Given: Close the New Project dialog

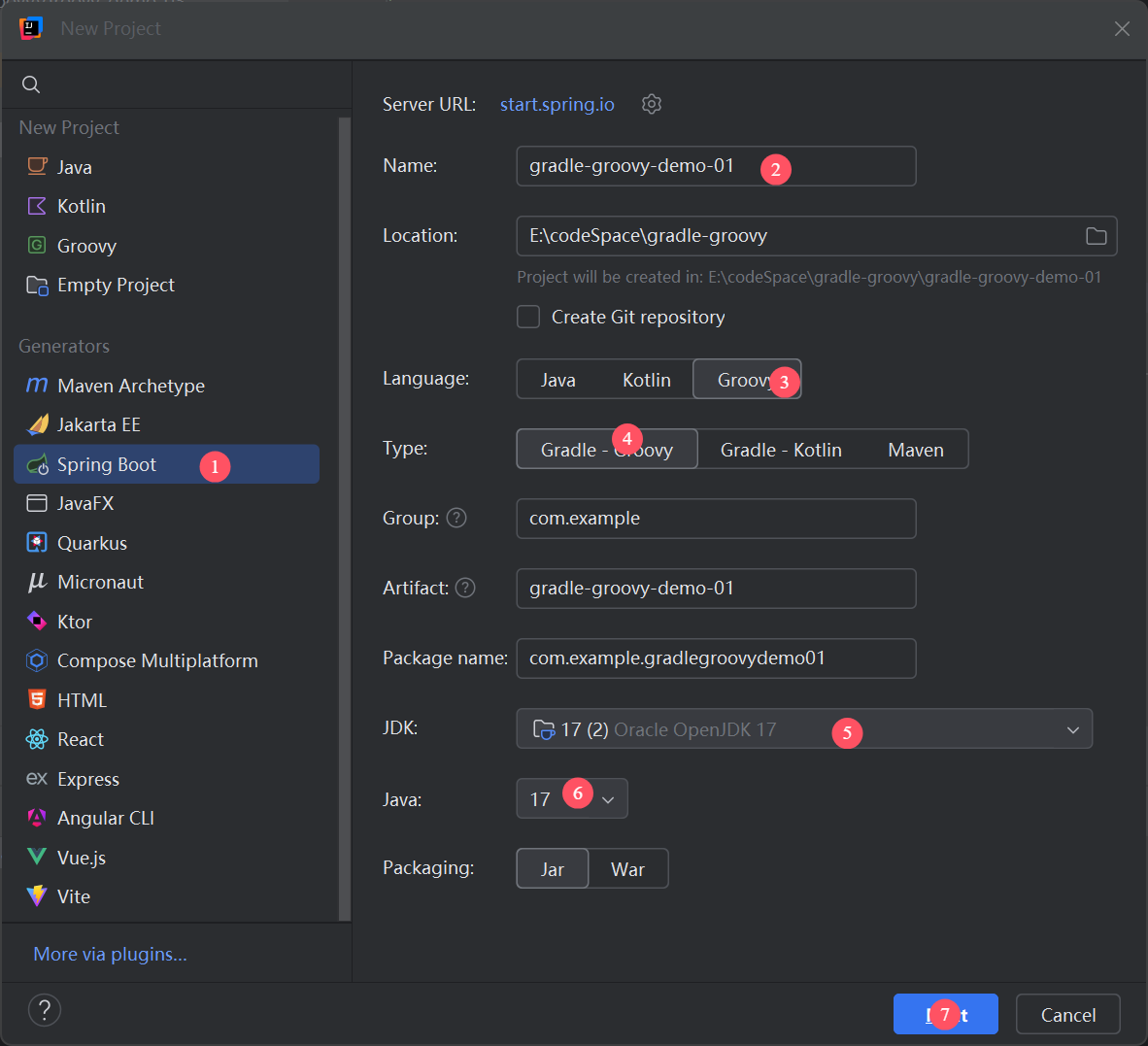Looking at the screenshot, I should (1122, 28).
